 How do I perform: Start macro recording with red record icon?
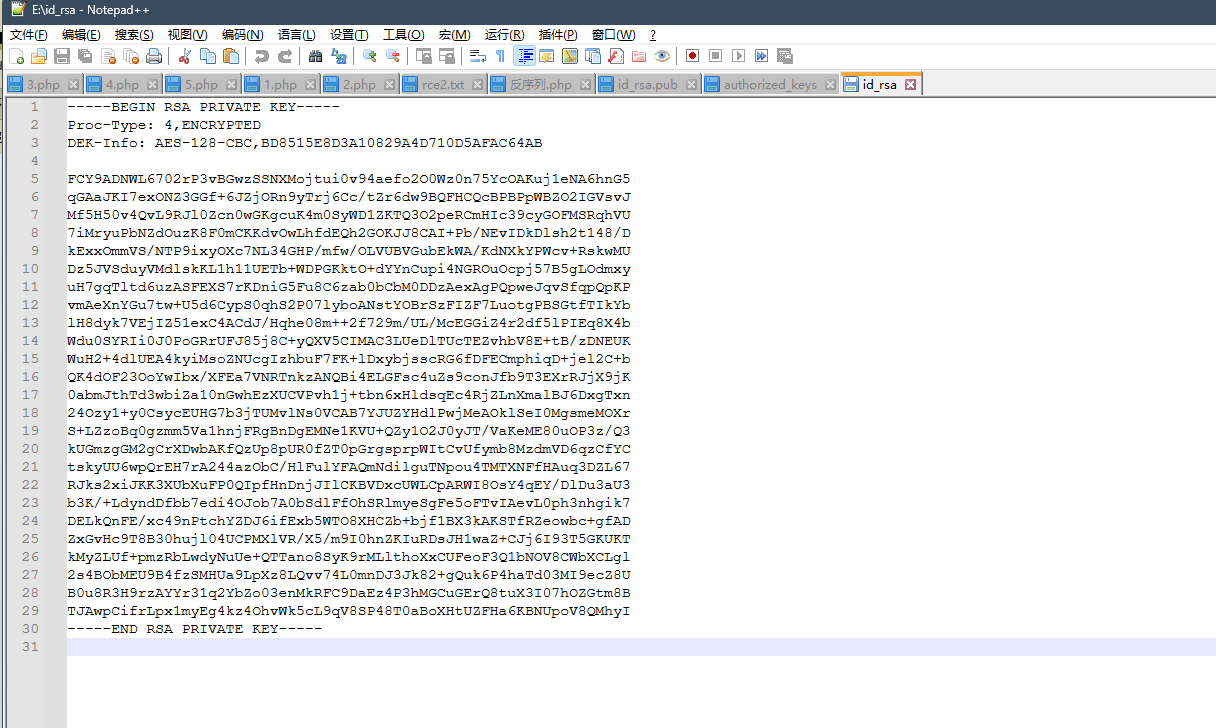click(x=692, y=56)
